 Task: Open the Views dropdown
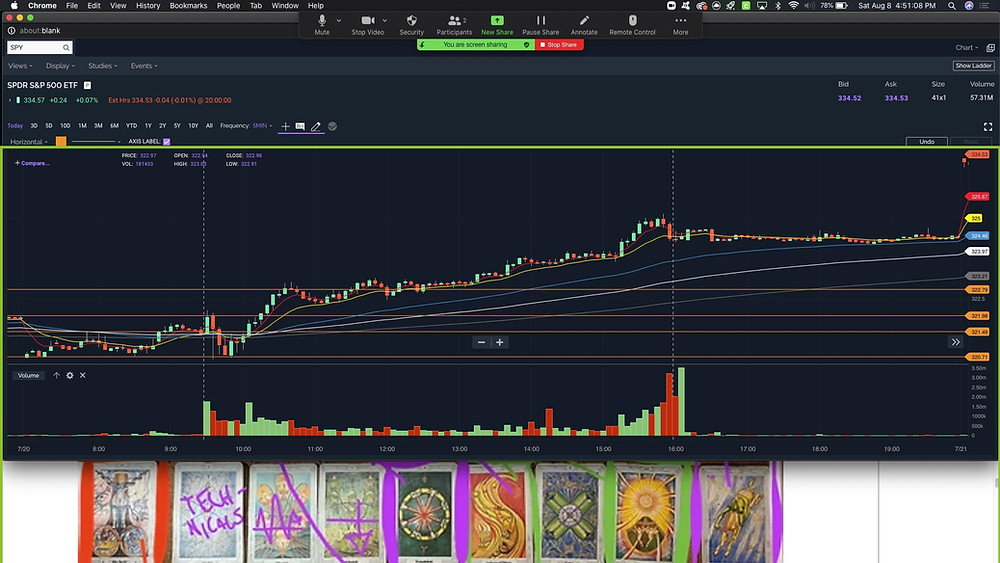point(20,66)
